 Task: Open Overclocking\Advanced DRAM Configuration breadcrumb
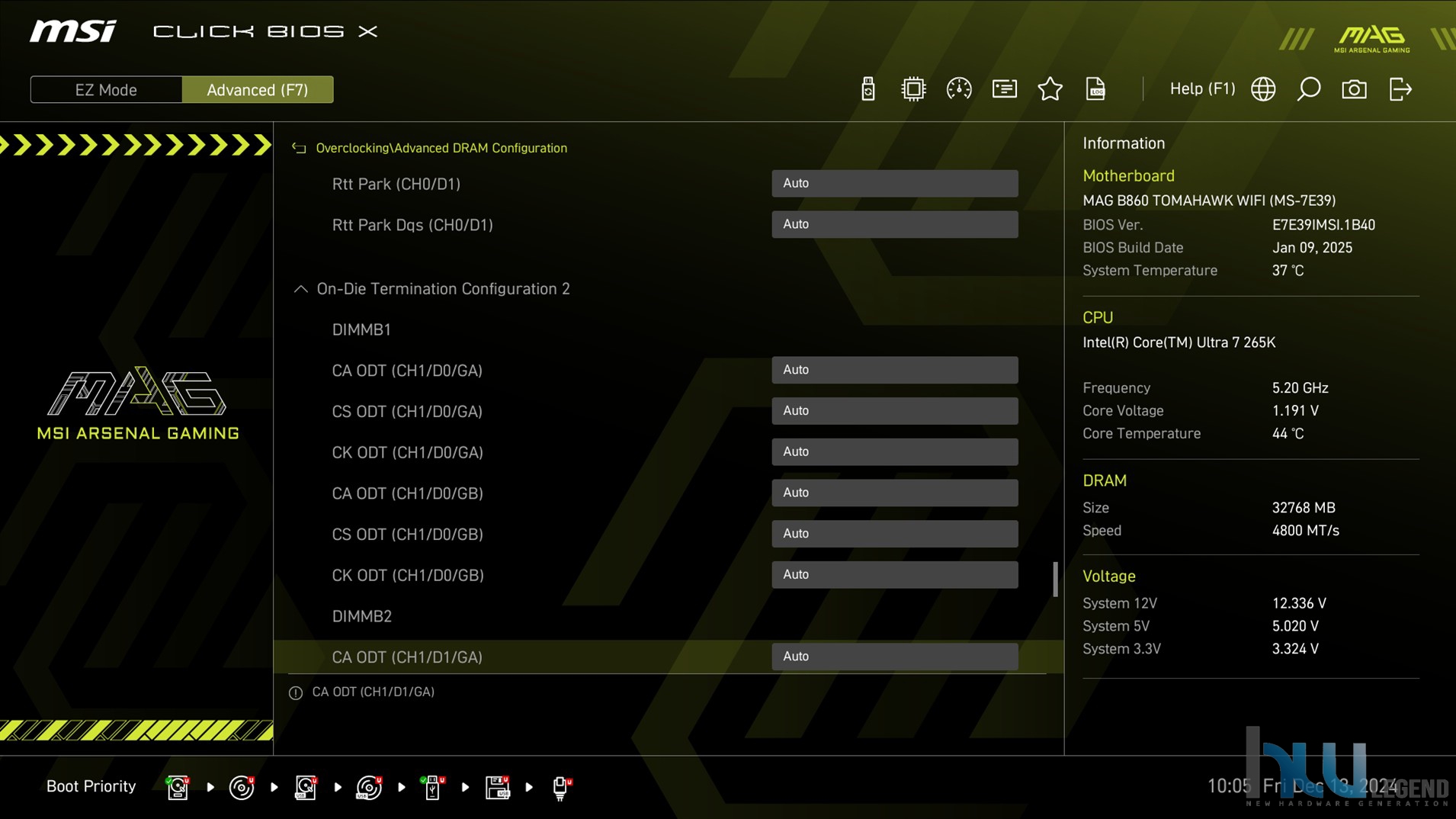[x=441, y=148]
